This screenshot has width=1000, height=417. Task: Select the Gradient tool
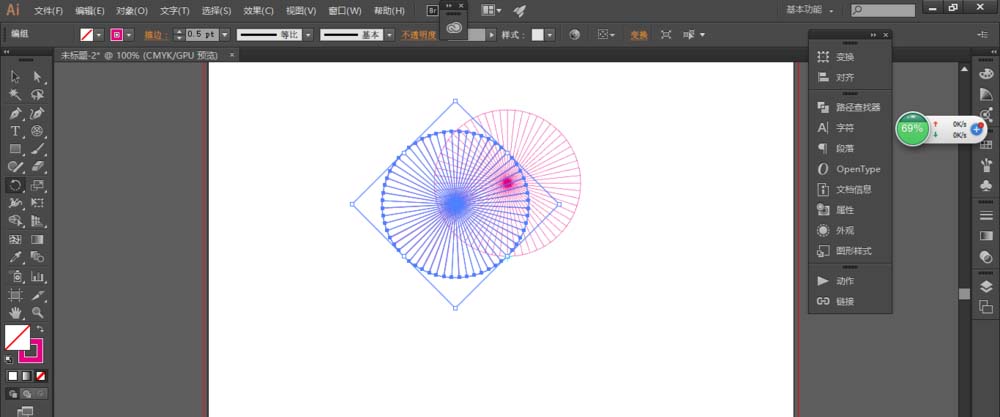point(38,240)
